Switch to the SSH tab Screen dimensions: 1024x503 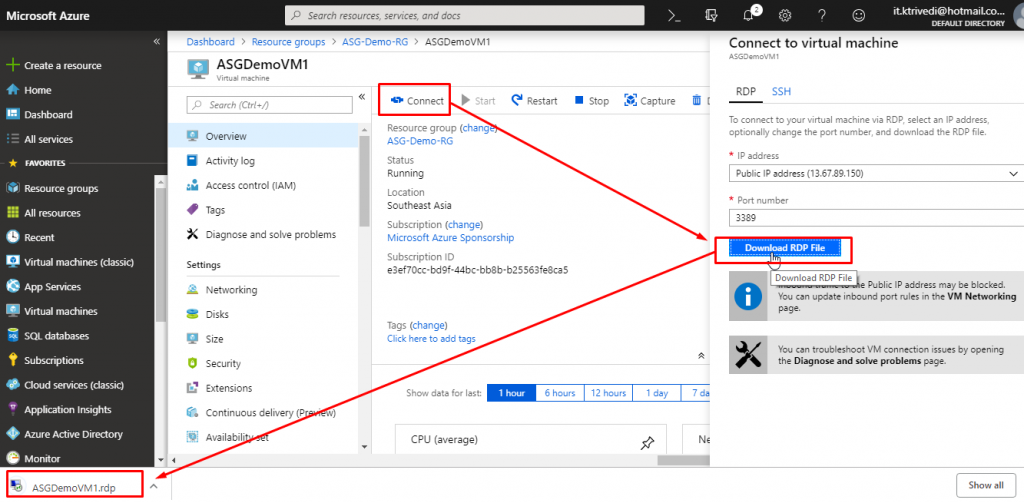click(781, 91)
